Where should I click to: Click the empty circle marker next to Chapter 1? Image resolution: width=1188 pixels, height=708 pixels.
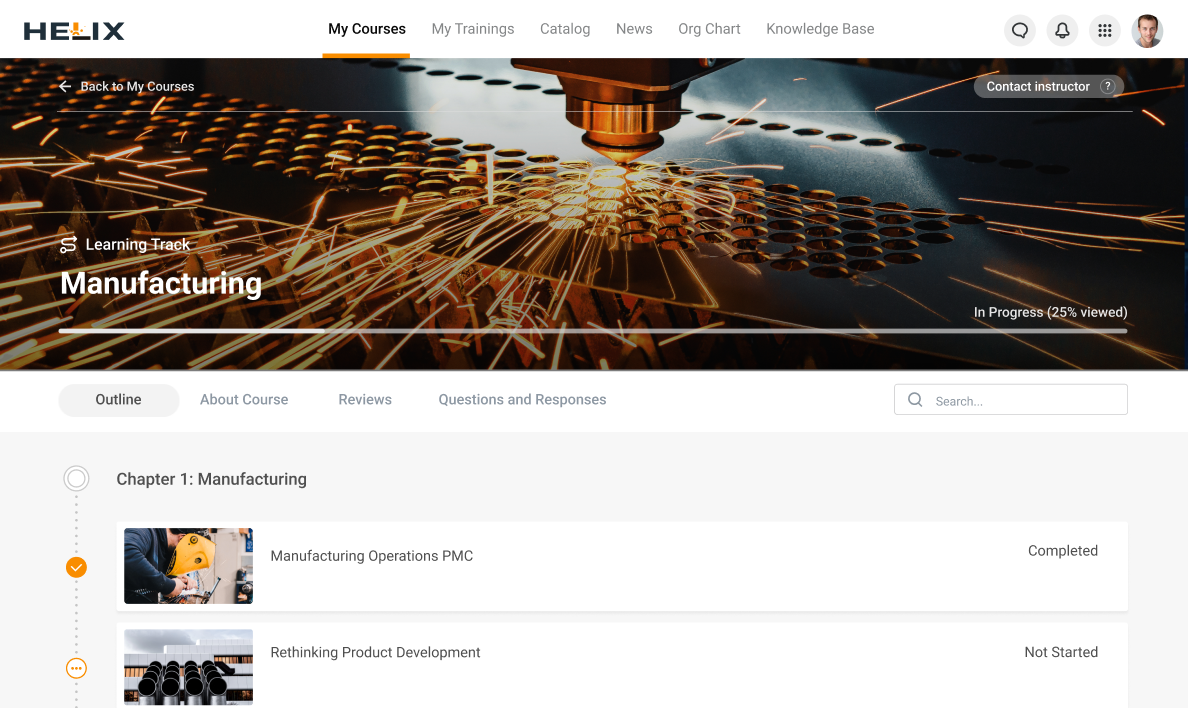pos(76,478)
